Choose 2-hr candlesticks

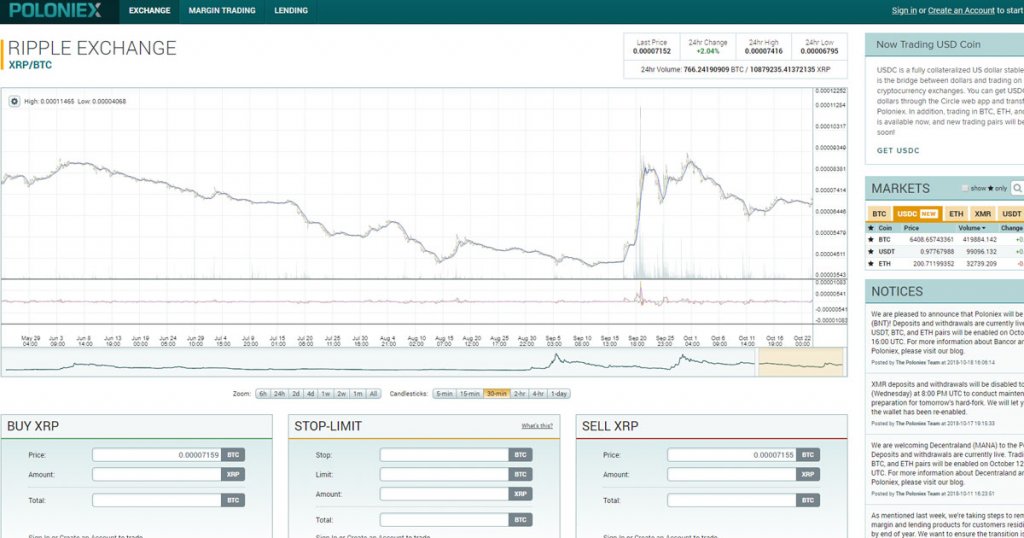coord(519,394)
